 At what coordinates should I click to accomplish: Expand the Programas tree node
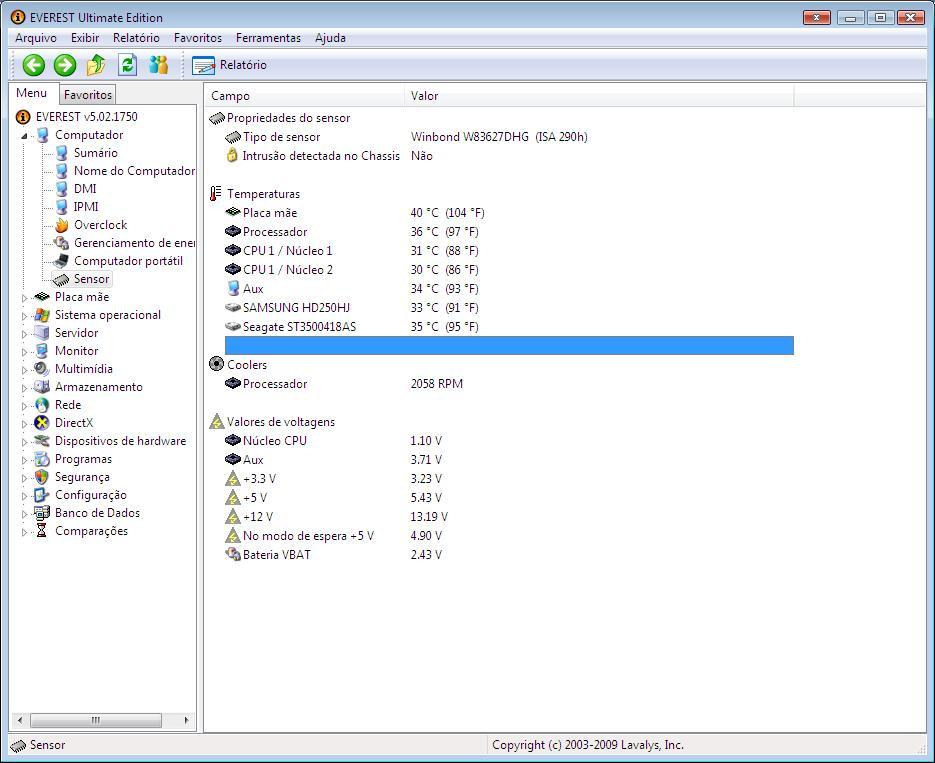click(x=24, y=460)
